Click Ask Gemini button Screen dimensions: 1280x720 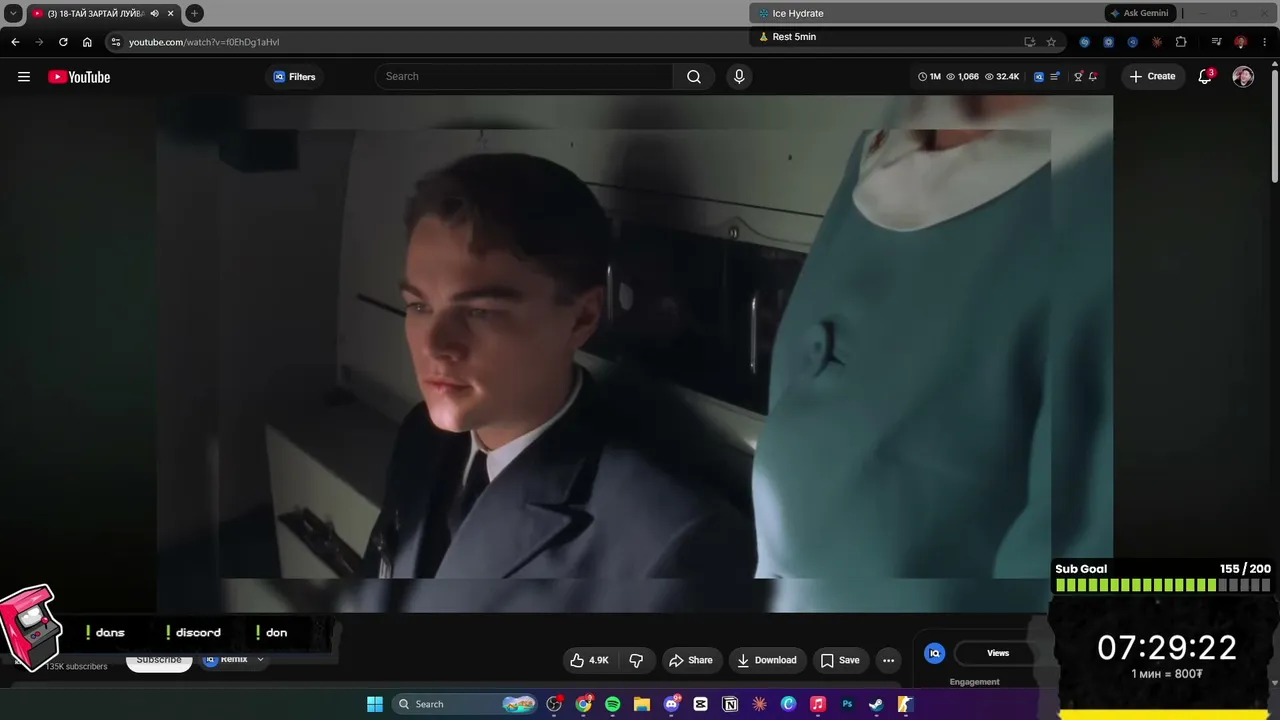click(x=1139, y=13)
